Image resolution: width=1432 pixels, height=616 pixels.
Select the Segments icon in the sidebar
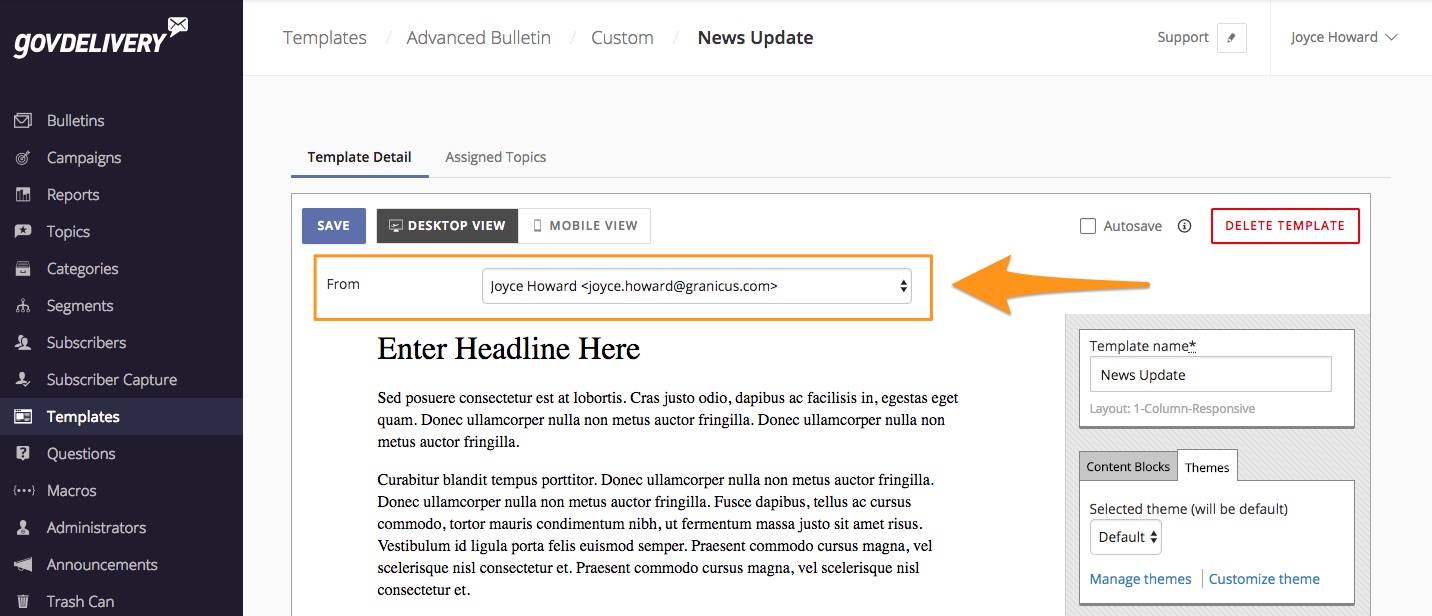(25, 305)
